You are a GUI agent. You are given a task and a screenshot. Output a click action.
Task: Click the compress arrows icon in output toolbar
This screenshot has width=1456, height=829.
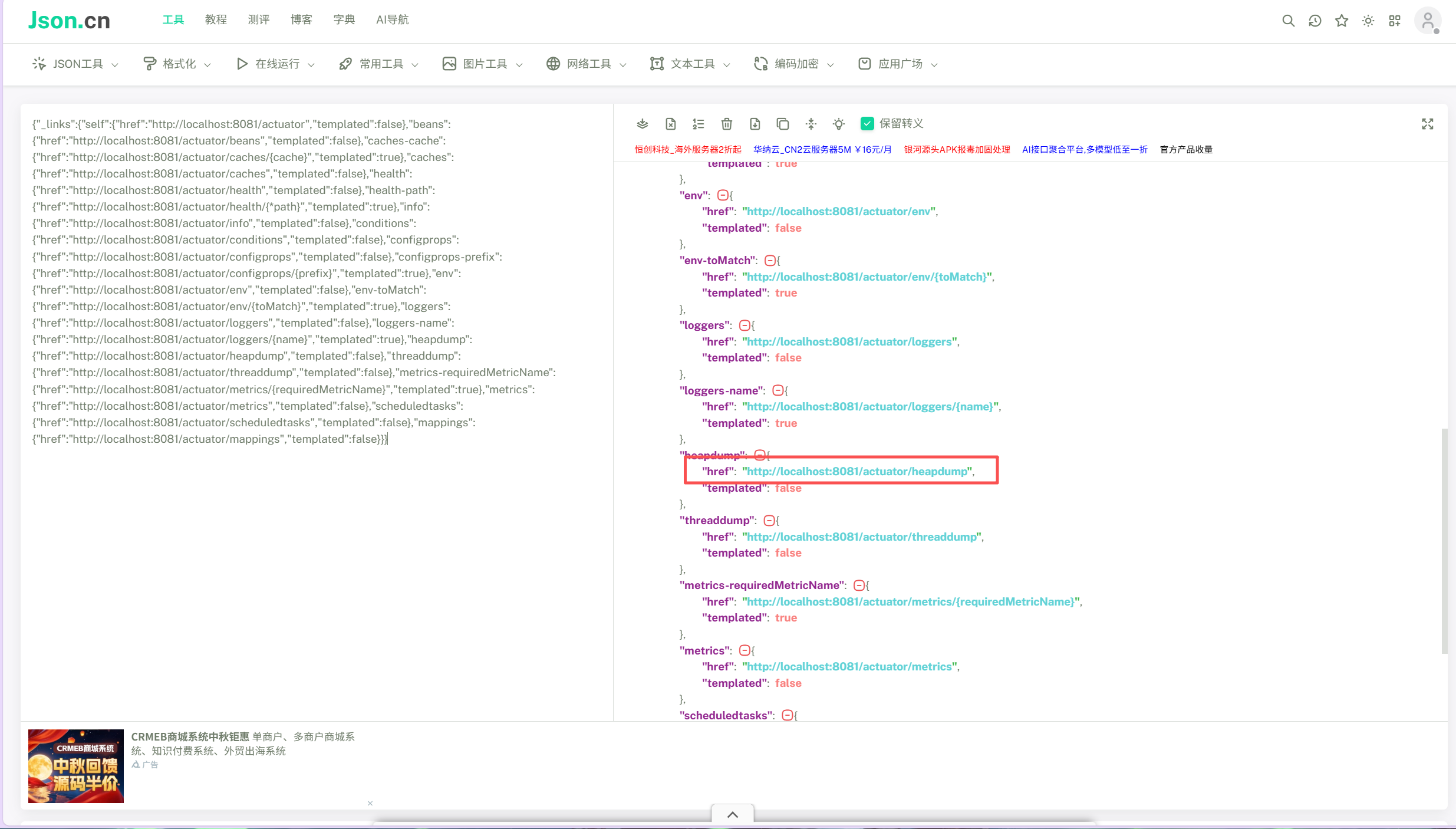tap(811, 124)
